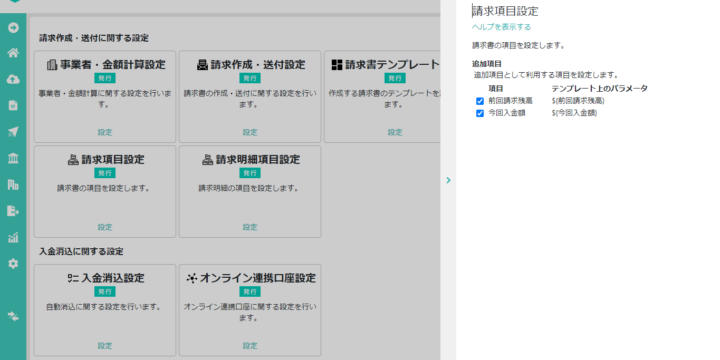Click the 入金消込に関する設定 section heading
The width and height of the screenshot is (720, 360).
click(81, 252)
